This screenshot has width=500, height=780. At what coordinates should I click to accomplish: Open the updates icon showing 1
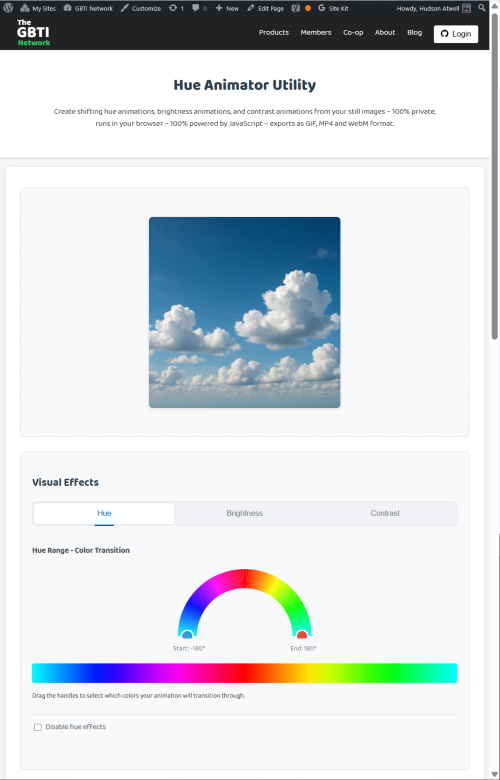176,8
